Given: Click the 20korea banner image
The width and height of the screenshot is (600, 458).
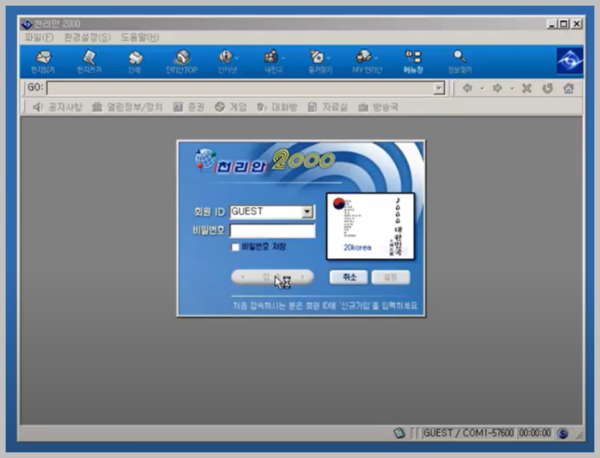Looking at the screenshot, I should [370, 227].
